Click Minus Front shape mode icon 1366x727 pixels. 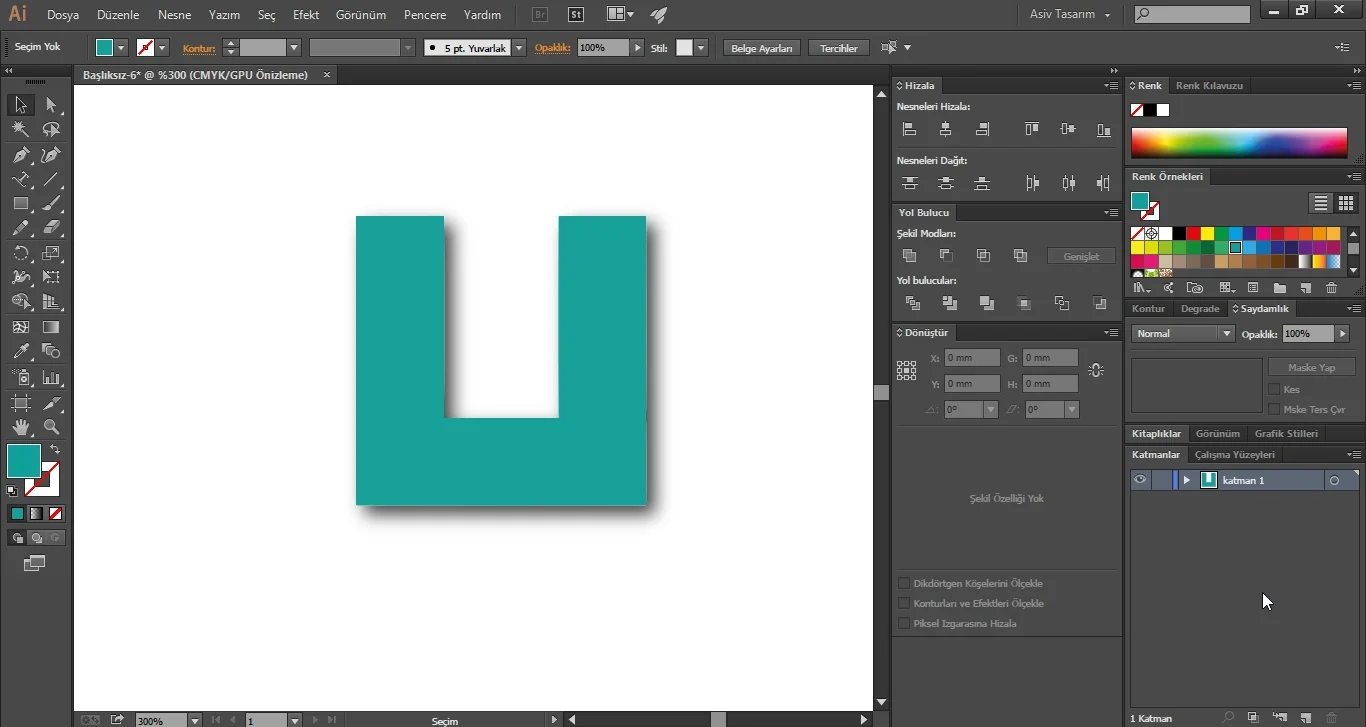coord(946,256)
